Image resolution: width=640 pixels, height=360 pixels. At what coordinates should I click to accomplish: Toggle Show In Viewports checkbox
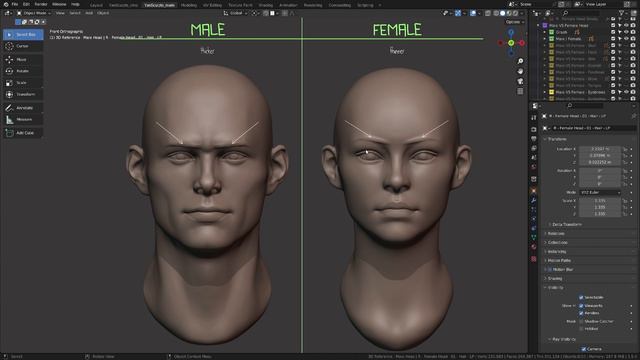click(x=581, y=305)
